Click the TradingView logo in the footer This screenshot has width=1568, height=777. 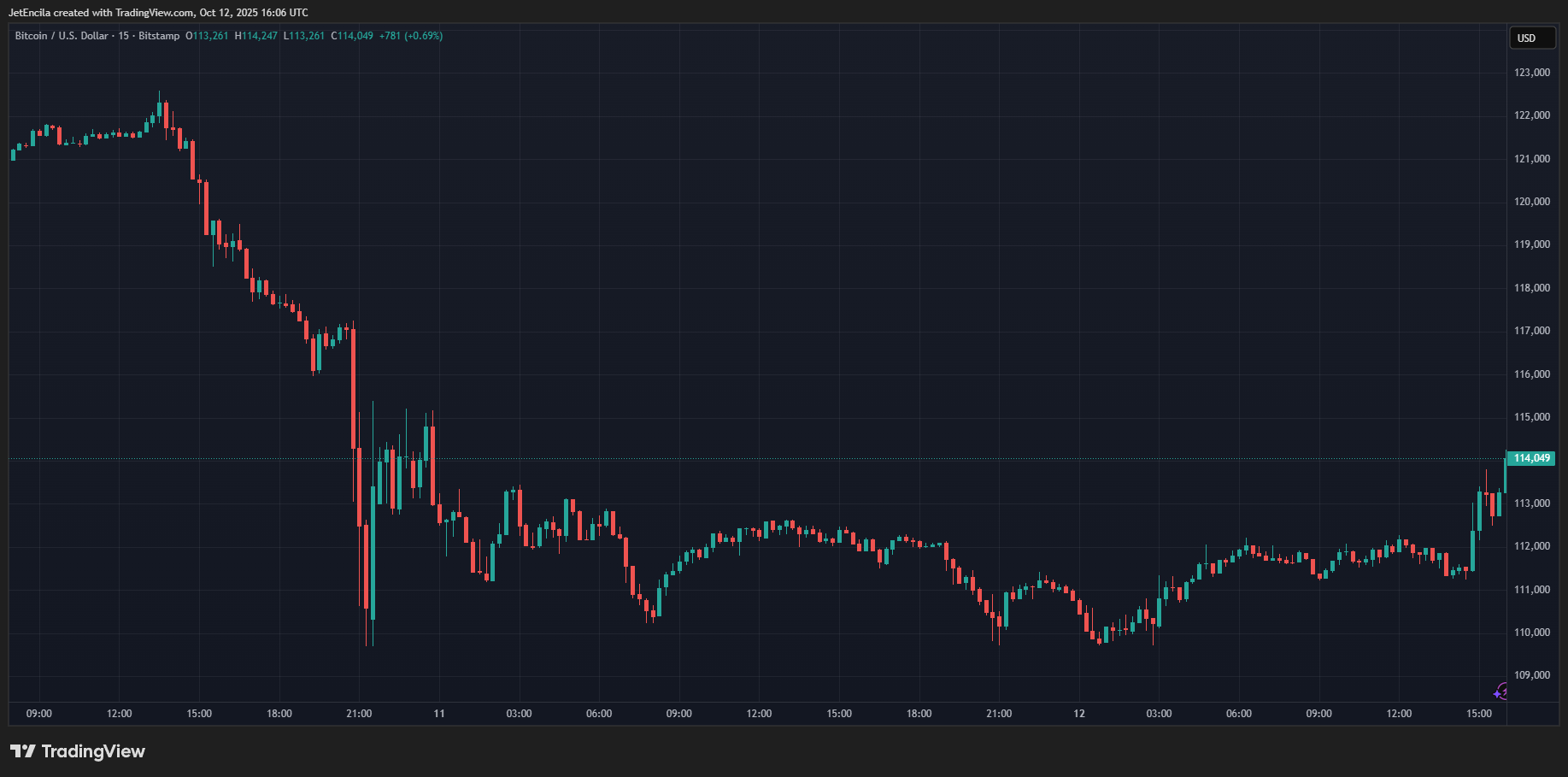[x=78, y=751]
